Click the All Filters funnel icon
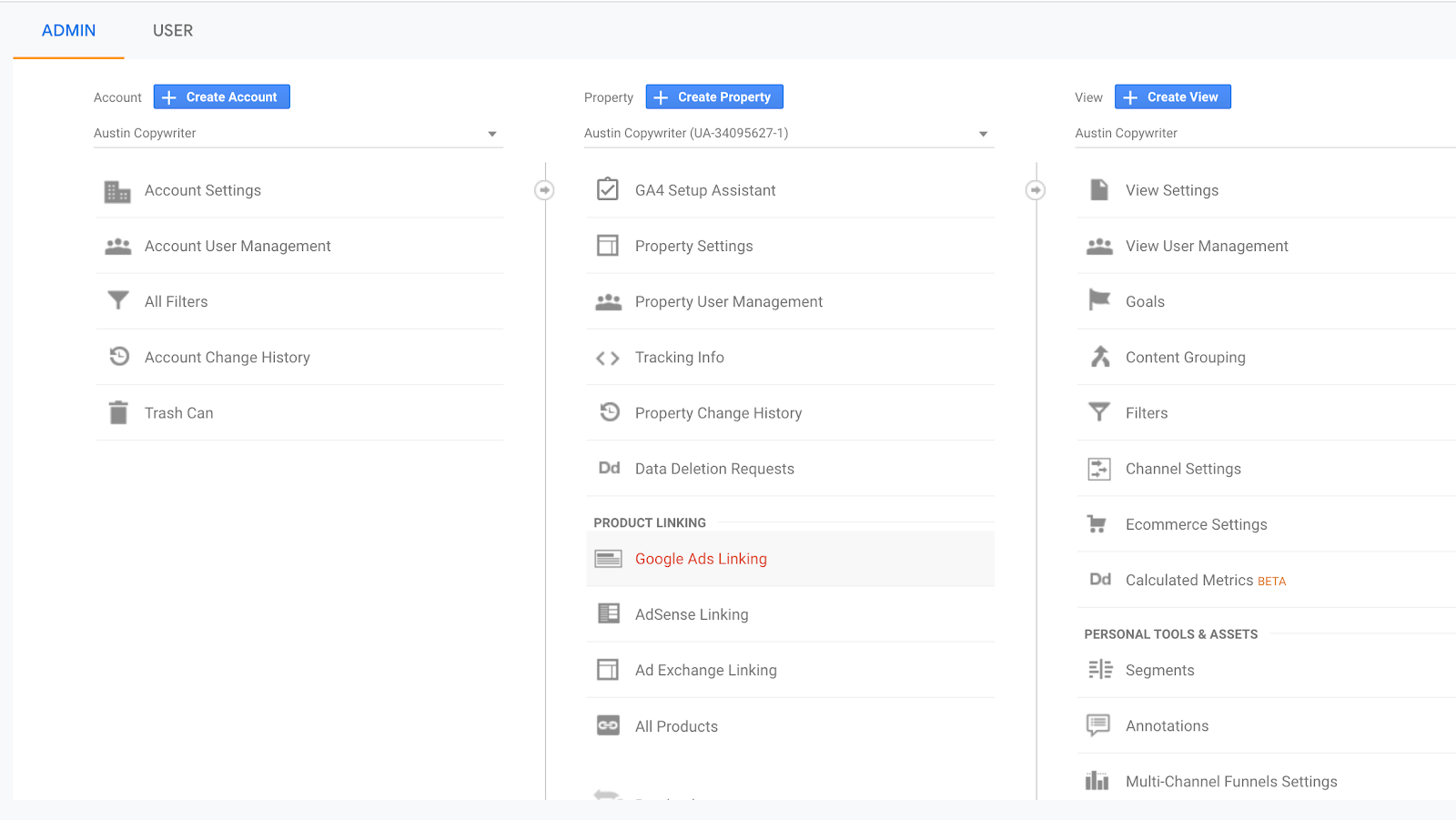 [118, 300]
